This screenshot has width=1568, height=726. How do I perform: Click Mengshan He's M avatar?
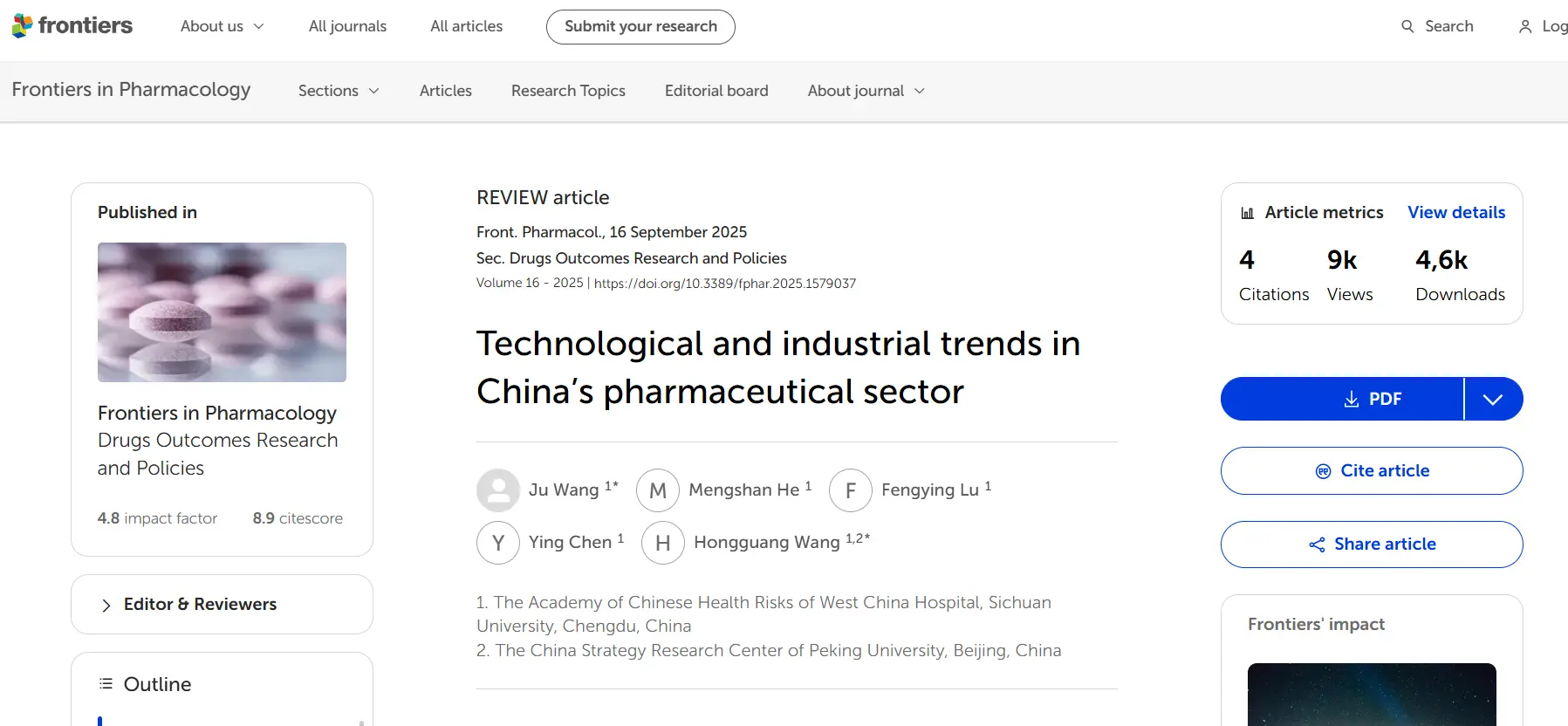click(658, 490)
